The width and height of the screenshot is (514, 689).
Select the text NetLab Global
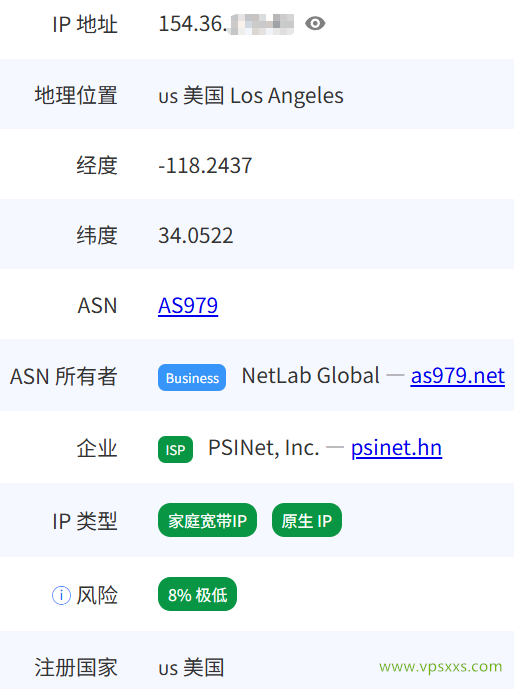[311, 376]
